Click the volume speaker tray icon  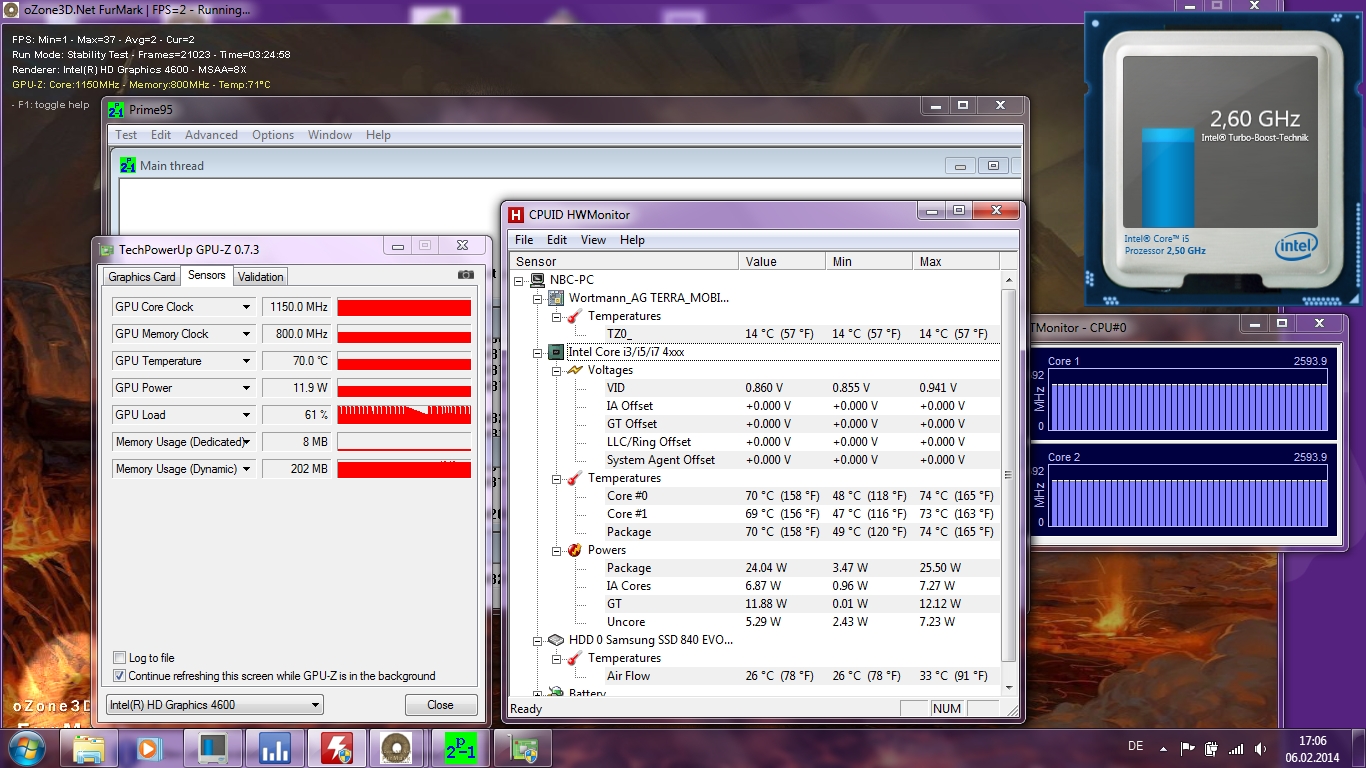click(x=1260, y=748)
